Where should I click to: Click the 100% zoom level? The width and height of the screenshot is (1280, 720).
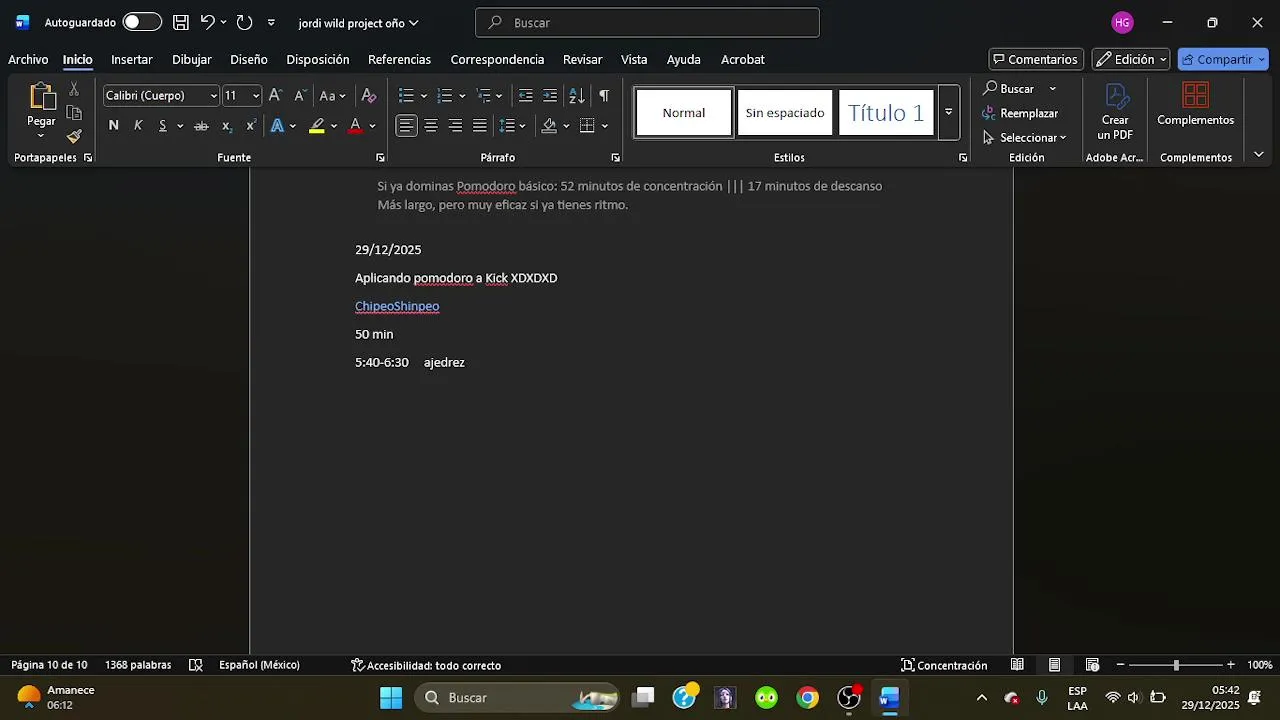pos(1259,665)
